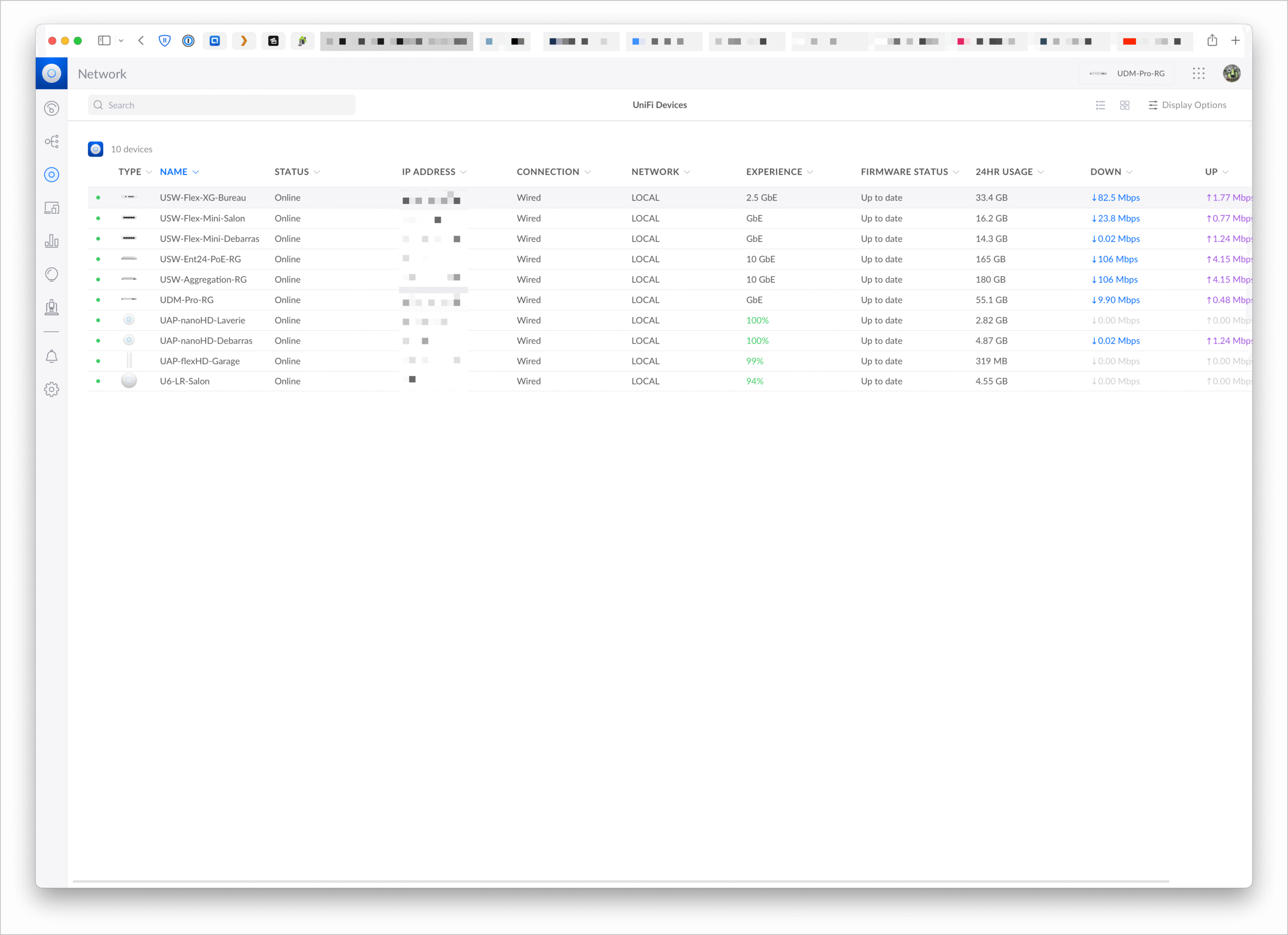Screen dimensions: 1288x935
Task: Switch to grid view layout
Action: coord(1124,105)
